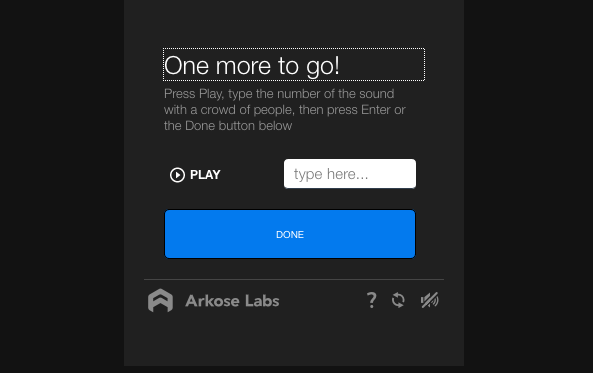Click the instruction paragraph under the heading
Viewport: 593px width, 373px height.
pos(284,110)
